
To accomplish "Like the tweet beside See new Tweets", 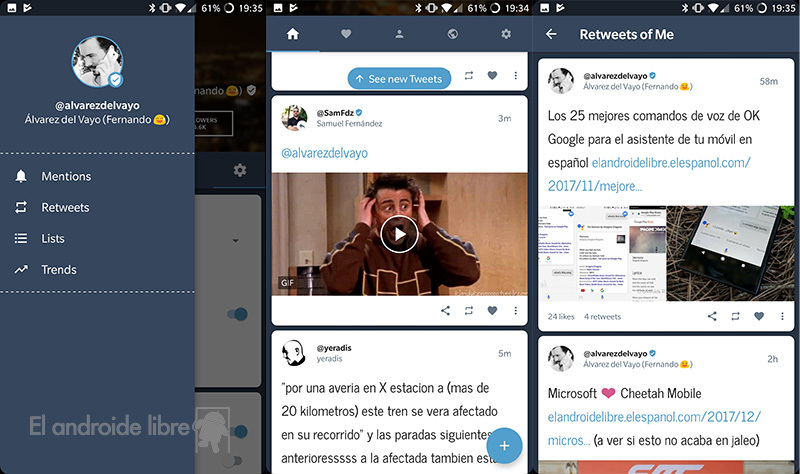I will [x=492, y=76].
